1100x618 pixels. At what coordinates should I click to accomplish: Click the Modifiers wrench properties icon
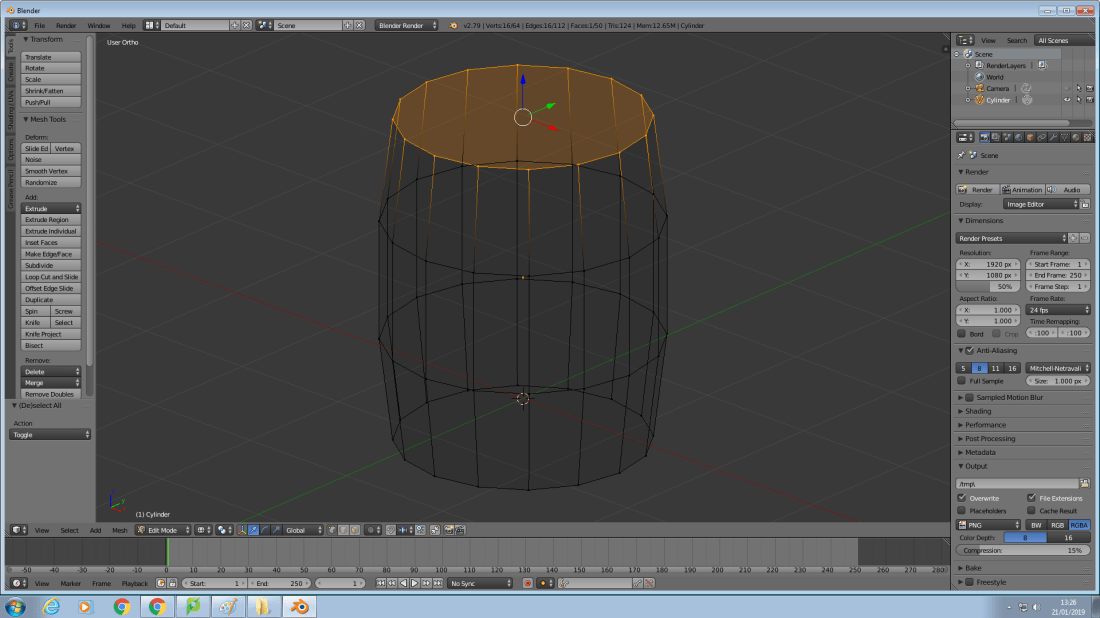click(x=1053, y=137)
